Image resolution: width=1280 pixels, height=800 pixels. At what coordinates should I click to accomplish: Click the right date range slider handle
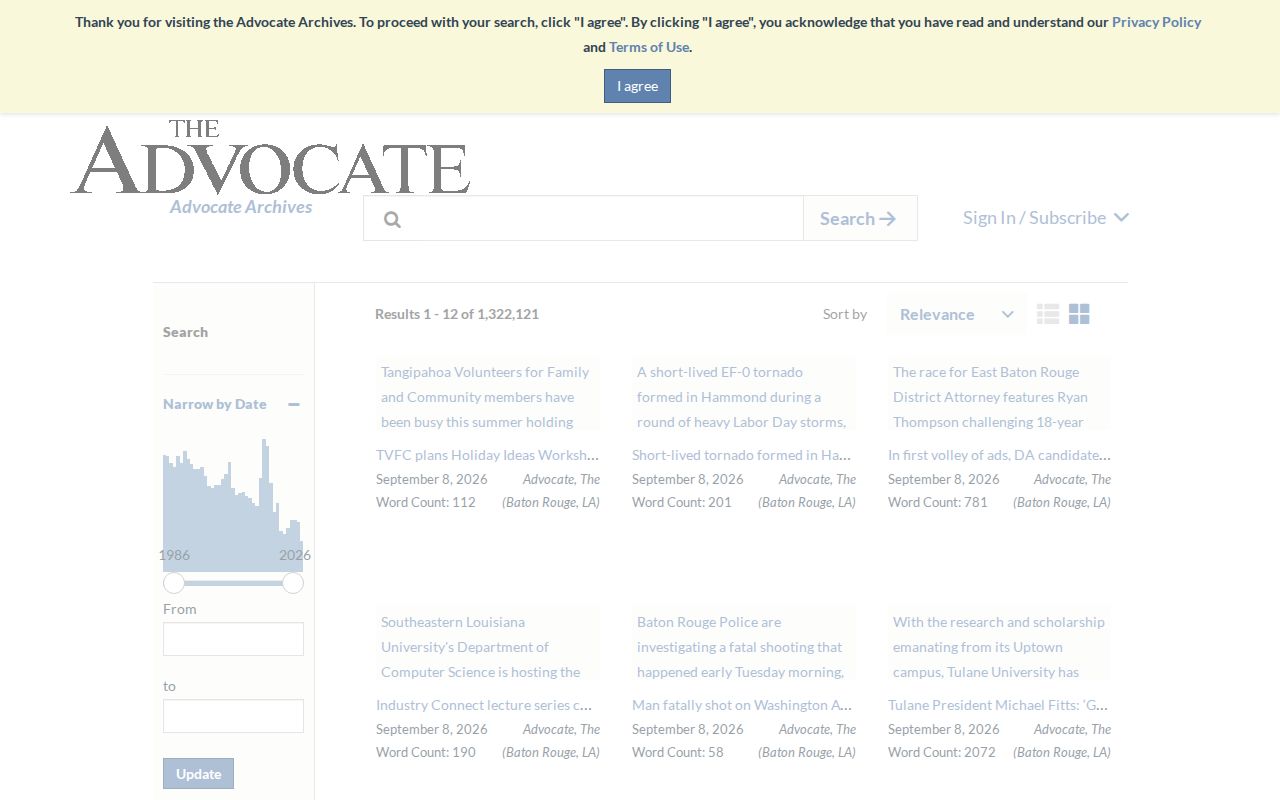click(293, 583)
